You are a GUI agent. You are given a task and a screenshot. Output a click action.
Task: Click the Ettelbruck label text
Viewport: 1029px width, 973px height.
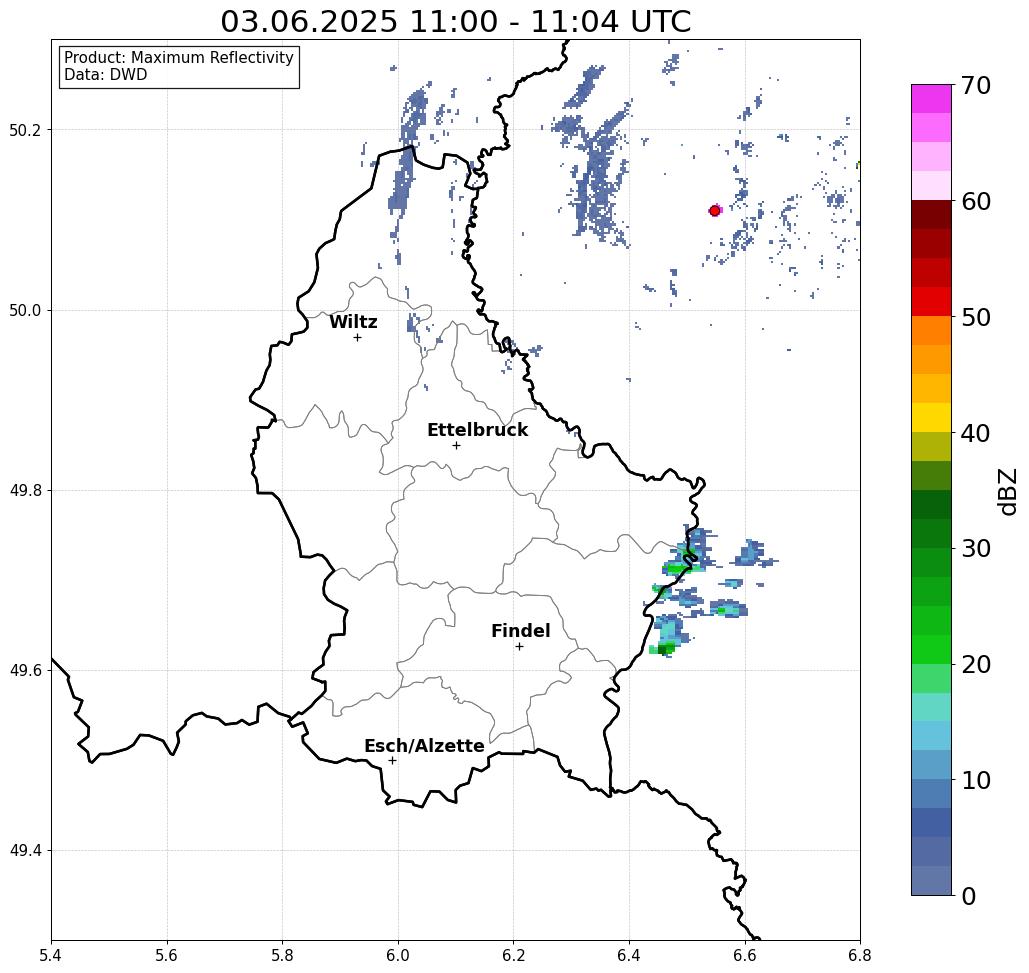[477, 430]
